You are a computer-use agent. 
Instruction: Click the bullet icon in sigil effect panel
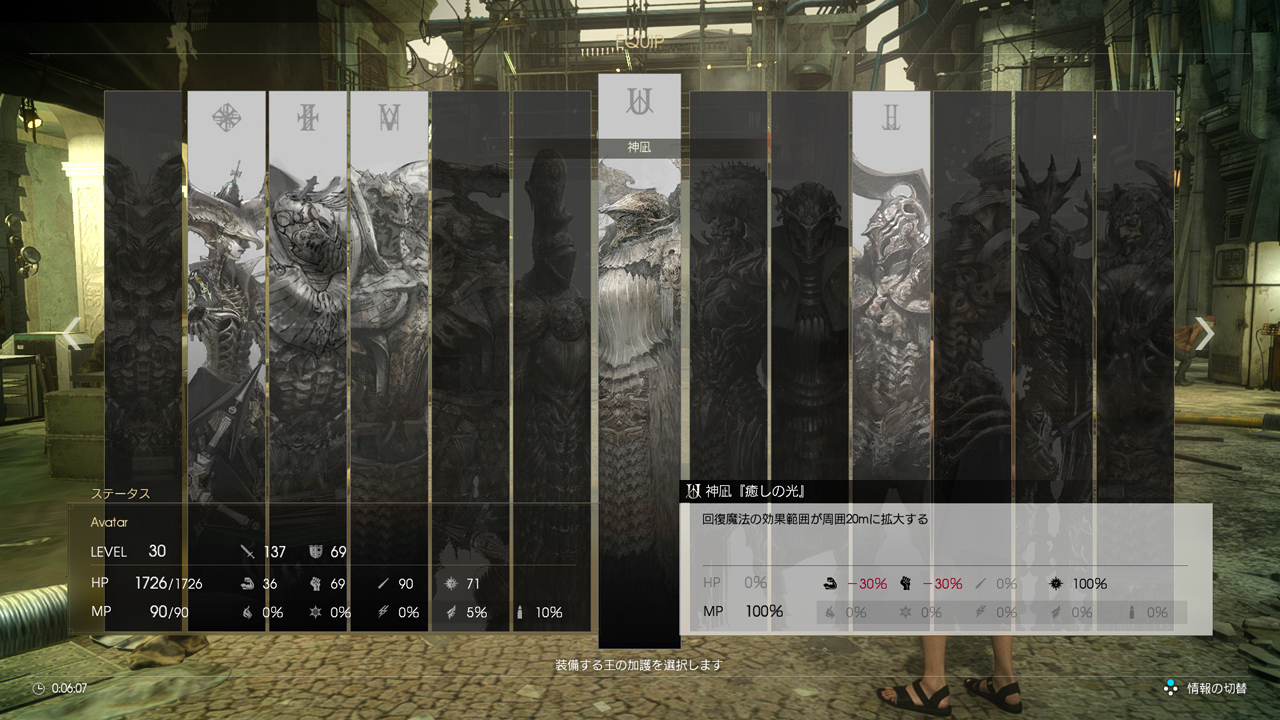pyautogui.click(x=1133, y=612)
